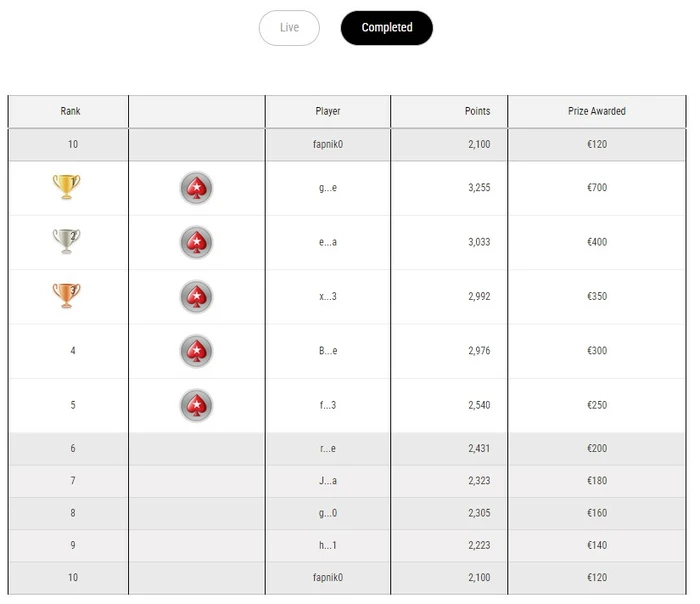Viewport: 700px width, 604px height.
Task: Click the gold trophy rank icon
Action: [66, 187]
